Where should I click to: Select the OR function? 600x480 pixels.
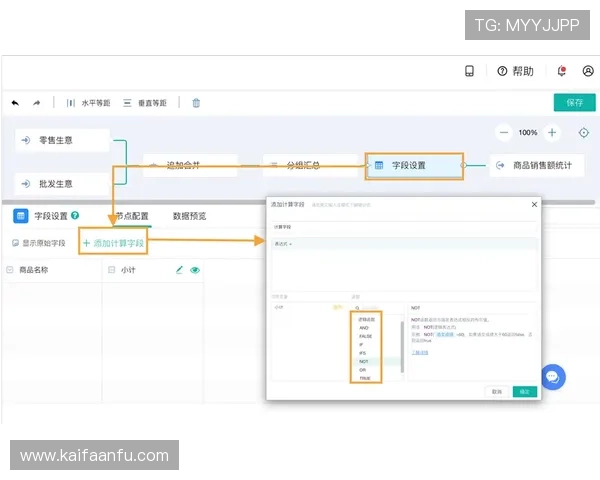(x=362, y=370)
